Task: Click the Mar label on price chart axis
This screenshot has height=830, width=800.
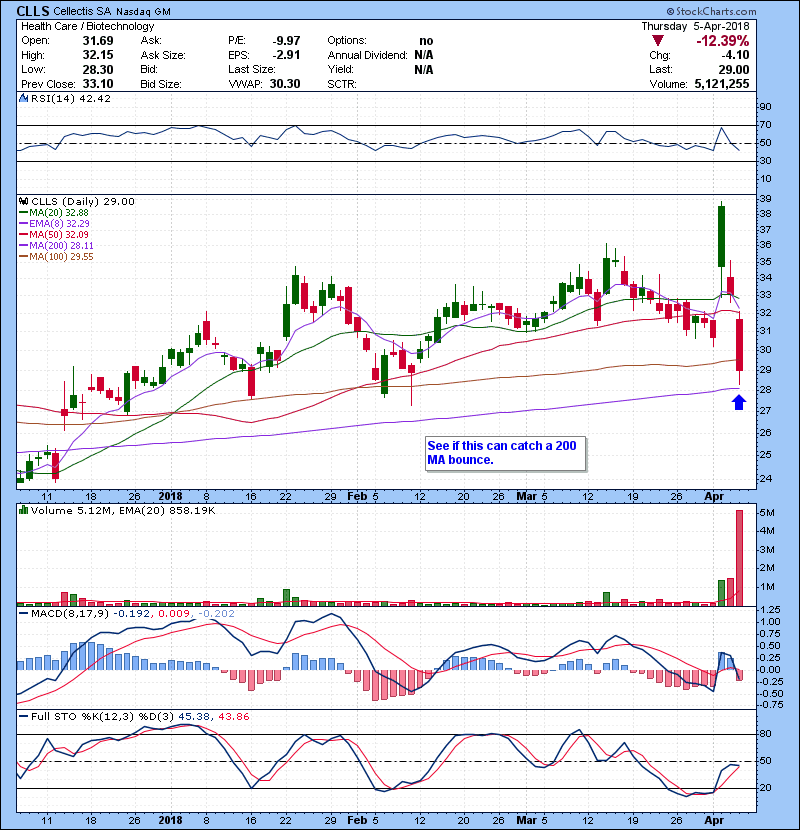Action: pyautogui.click(x=527, y=497)
